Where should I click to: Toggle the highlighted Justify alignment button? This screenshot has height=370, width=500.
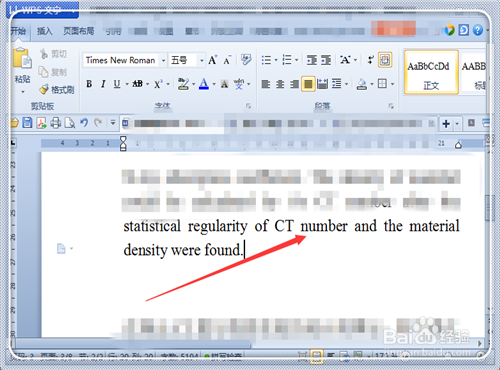click(308, 84)
